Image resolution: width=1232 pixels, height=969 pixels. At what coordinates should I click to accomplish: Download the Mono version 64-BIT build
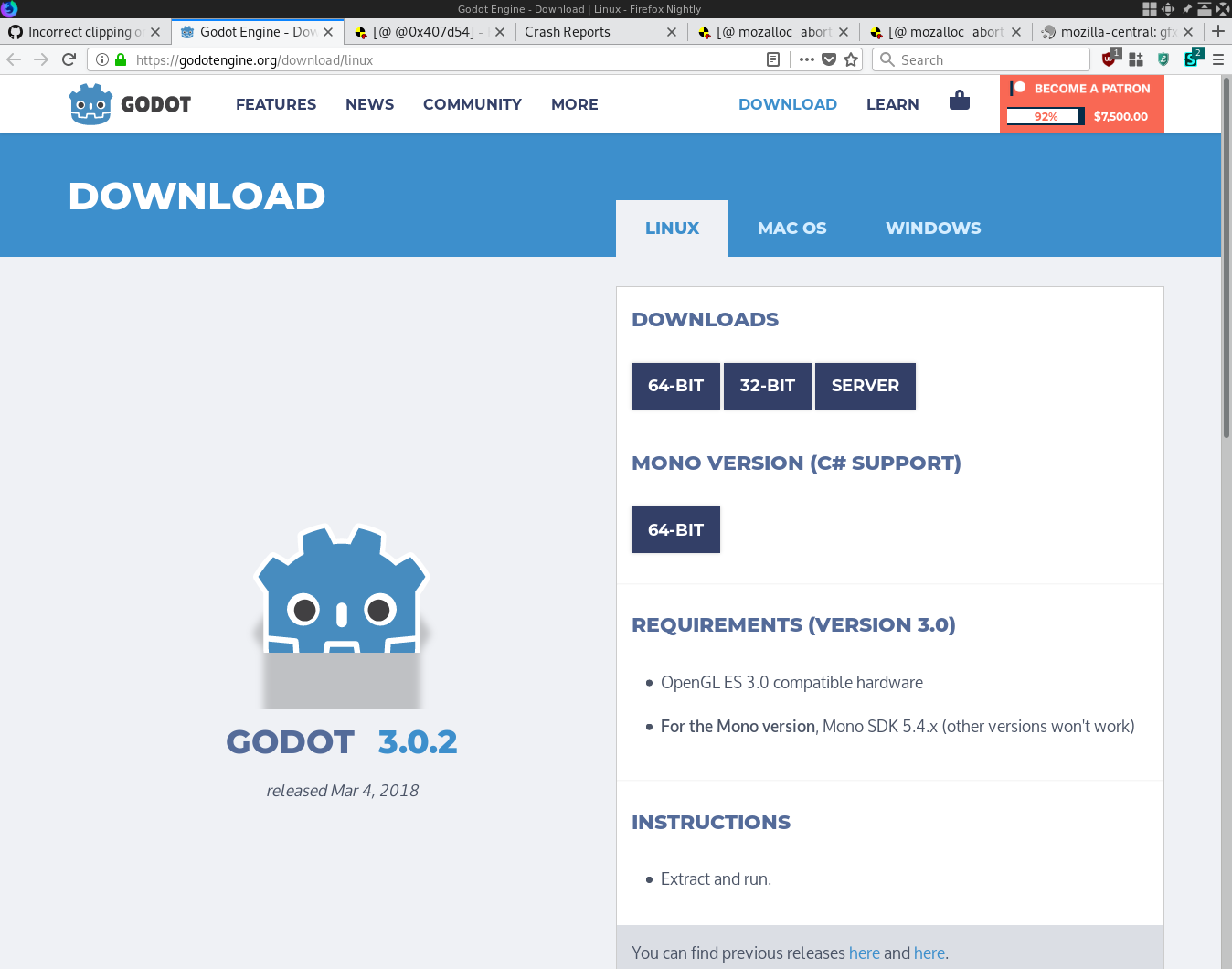pos(675,529)
